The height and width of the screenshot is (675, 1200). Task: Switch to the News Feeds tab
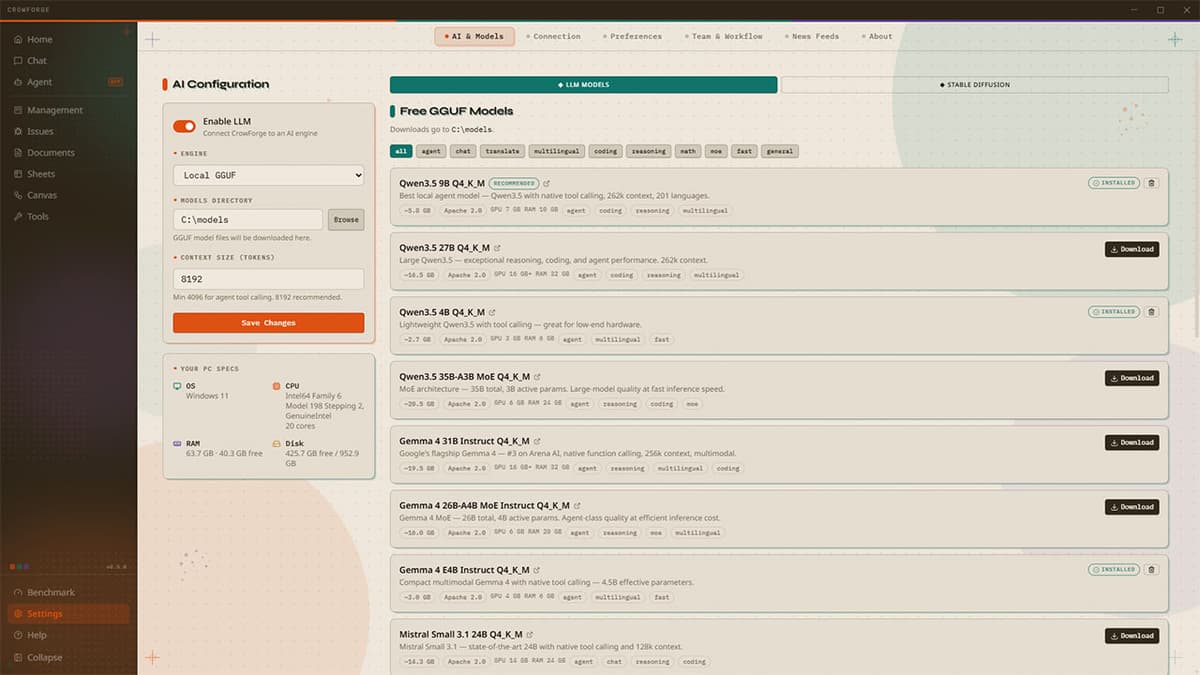click(812, 36)
